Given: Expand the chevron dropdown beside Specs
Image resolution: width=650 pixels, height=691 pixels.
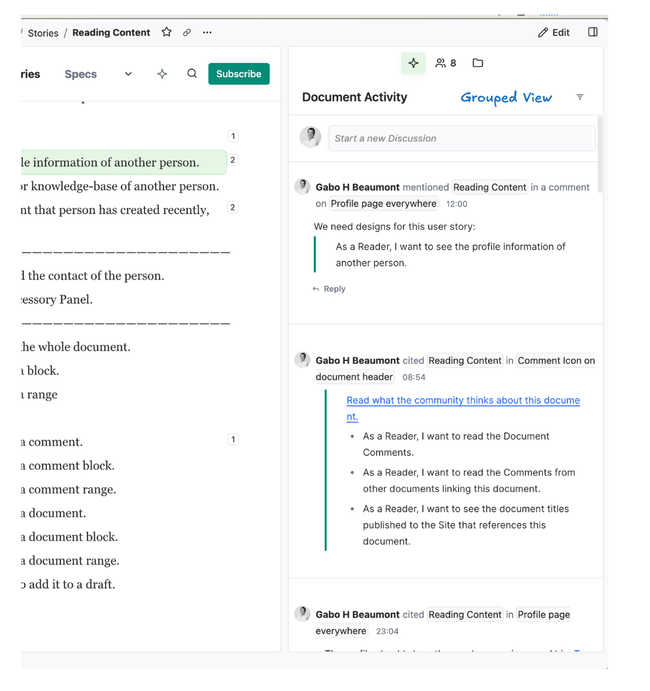Looking at the screenshot, I should click(128, 74).
